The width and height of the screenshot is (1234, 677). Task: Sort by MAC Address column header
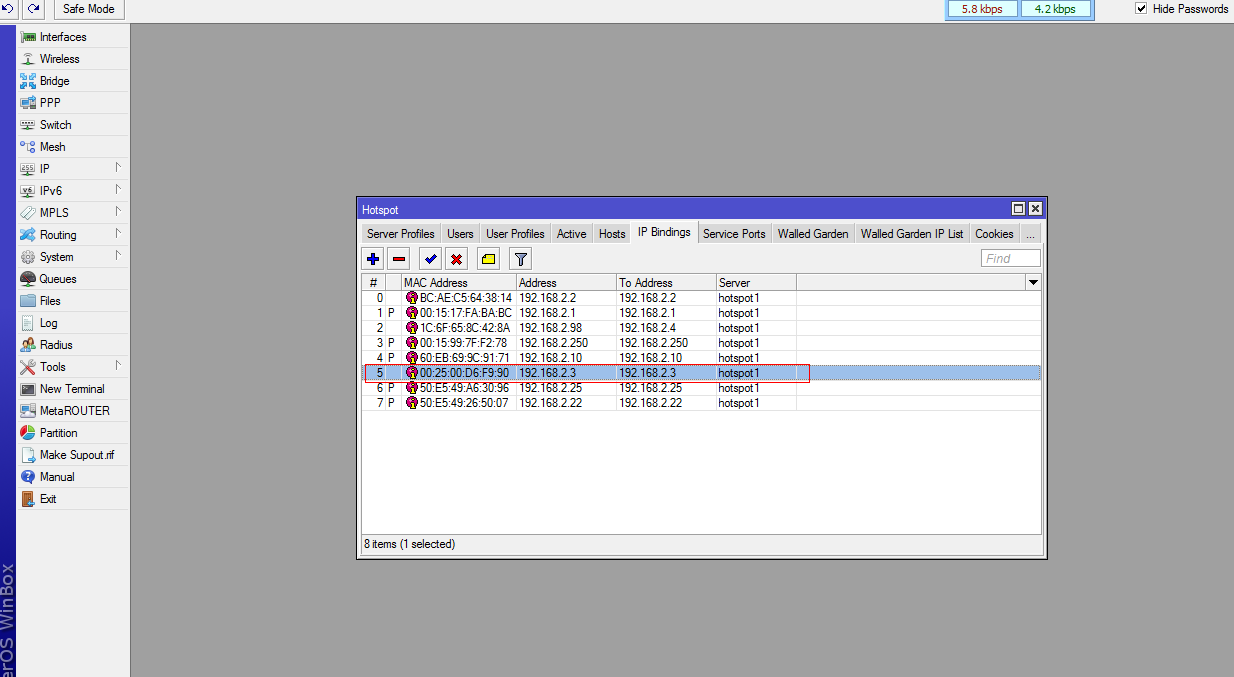click(x=459, y=283)
